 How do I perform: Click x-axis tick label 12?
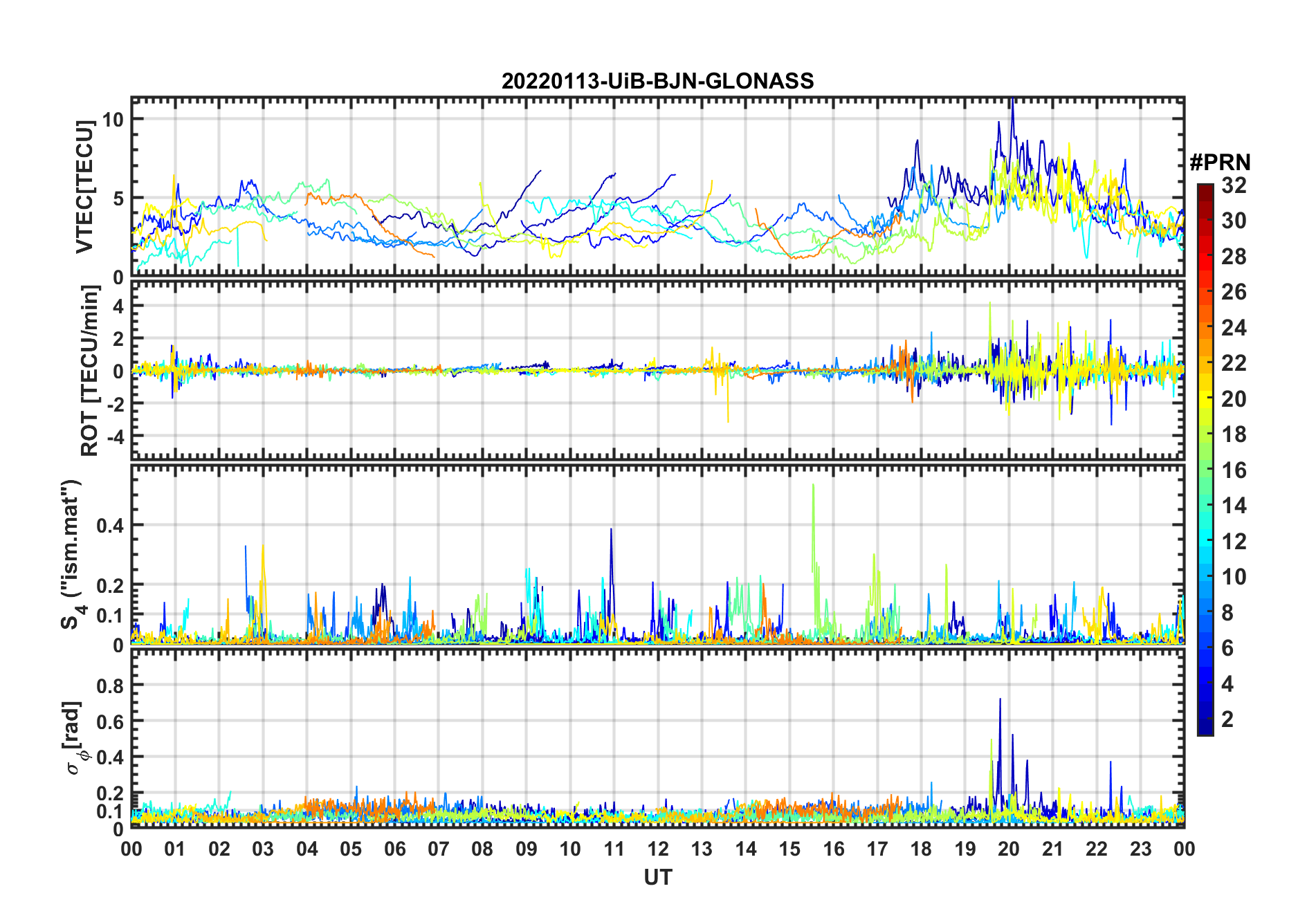[x=657, y=849]
